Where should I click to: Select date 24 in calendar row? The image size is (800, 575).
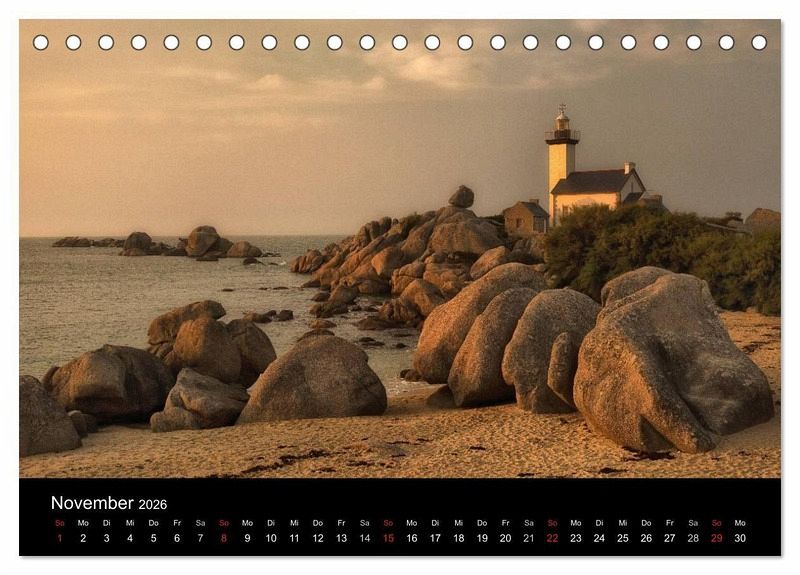click(x=599, y=538)
